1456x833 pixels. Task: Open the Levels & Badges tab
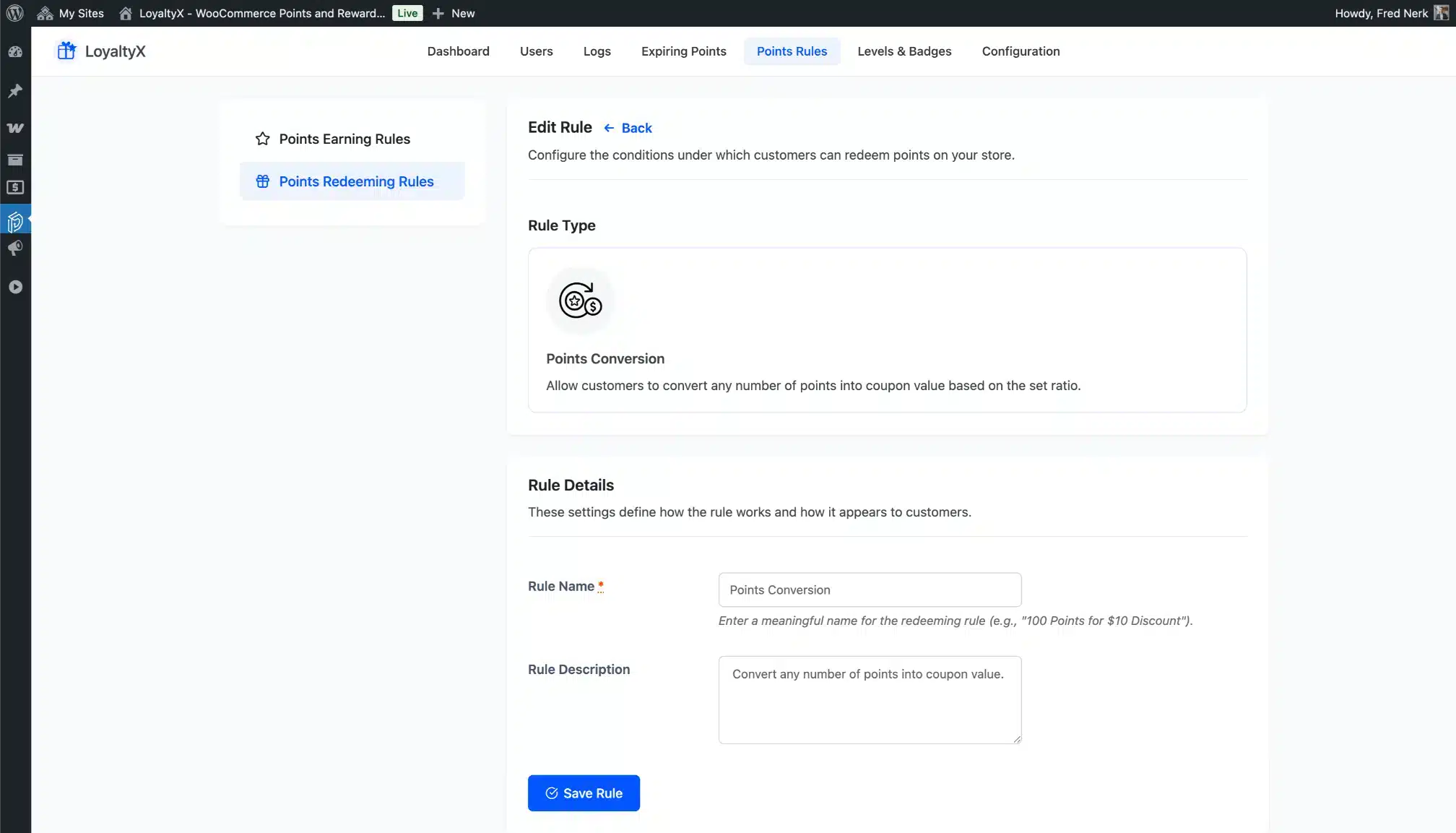click(904, 51)
